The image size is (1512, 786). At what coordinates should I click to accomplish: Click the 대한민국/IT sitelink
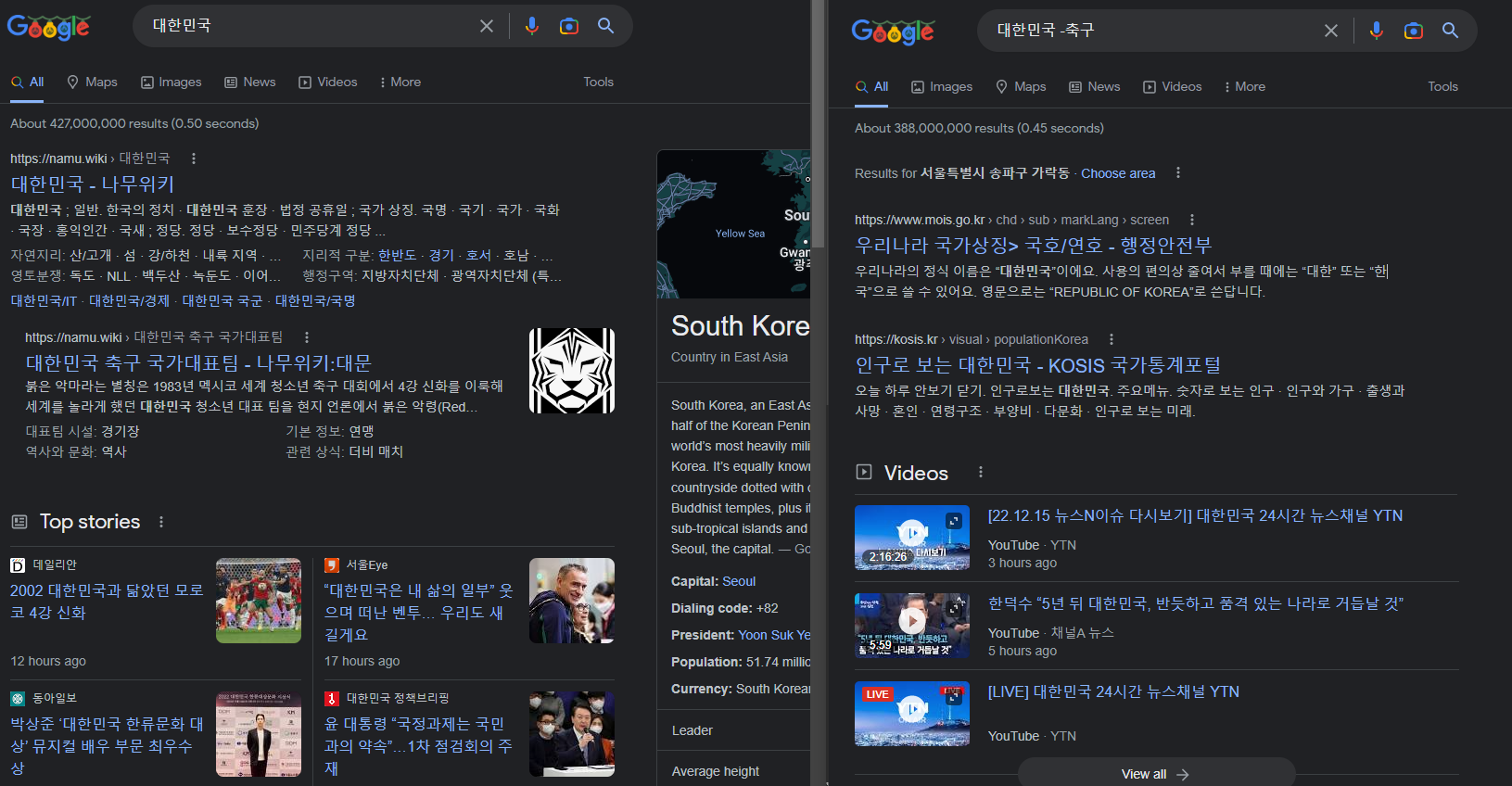point(44,300)
